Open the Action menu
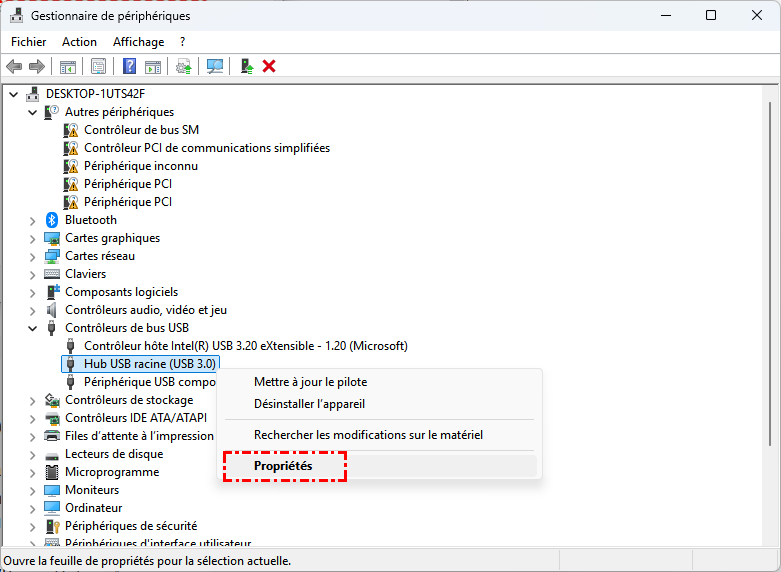Viewport: 781px width, 572px height. click(79, 42)
